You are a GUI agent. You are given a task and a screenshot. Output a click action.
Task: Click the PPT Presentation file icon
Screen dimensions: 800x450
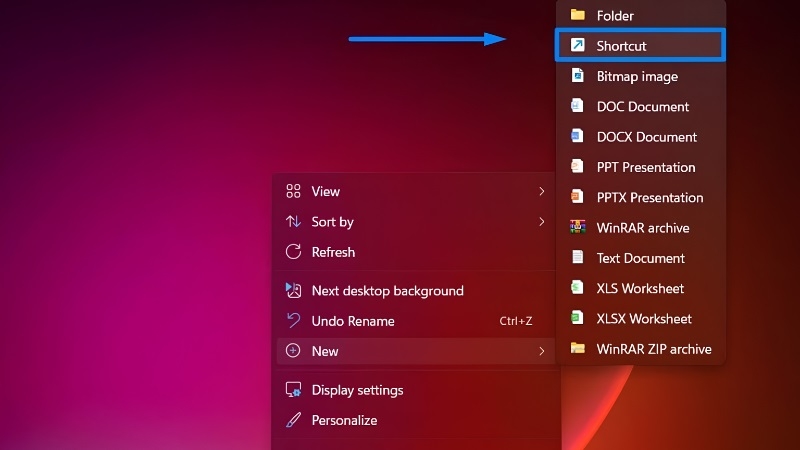click(x=577, y=166)
